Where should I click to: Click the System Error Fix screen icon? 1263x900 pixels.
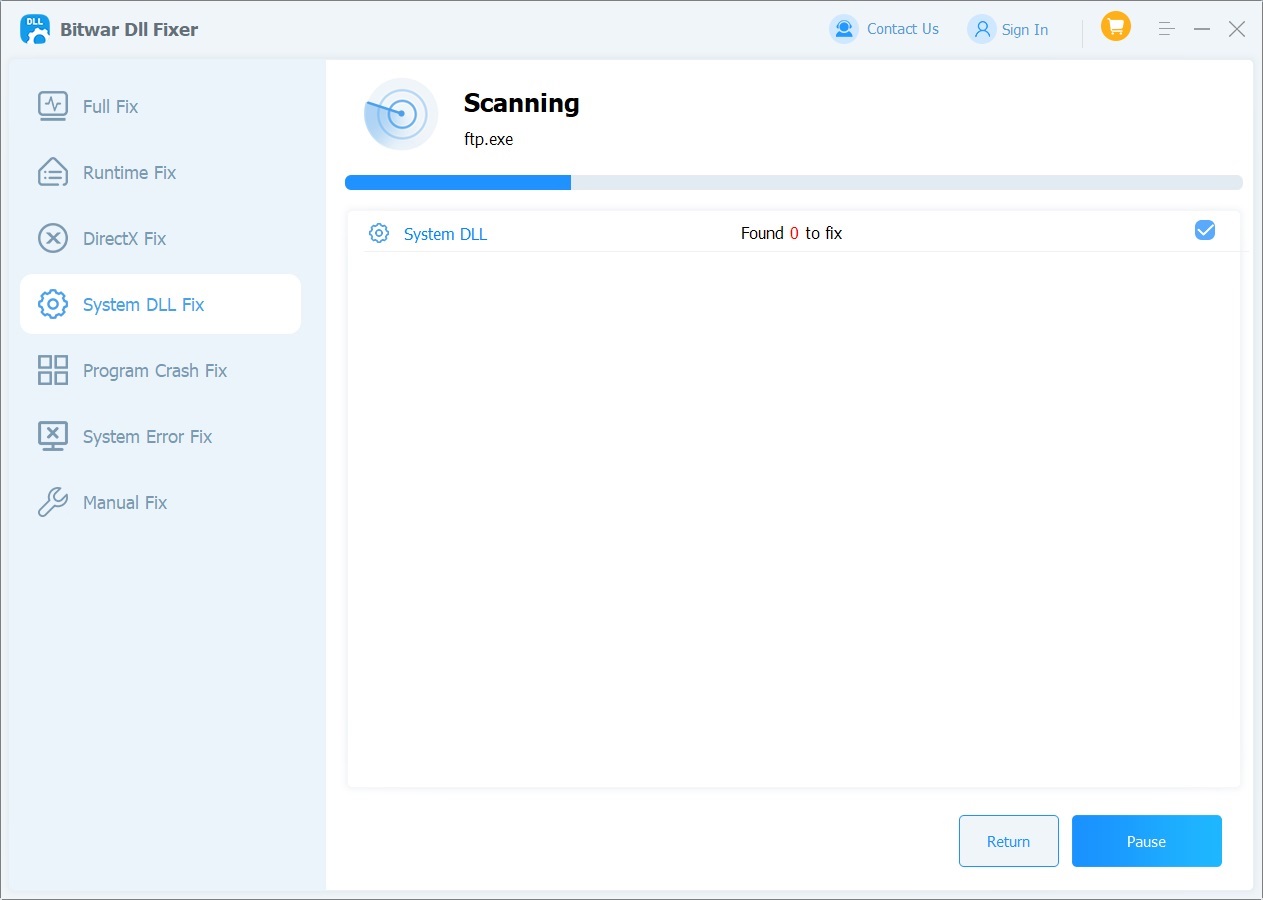coord(52,436)
